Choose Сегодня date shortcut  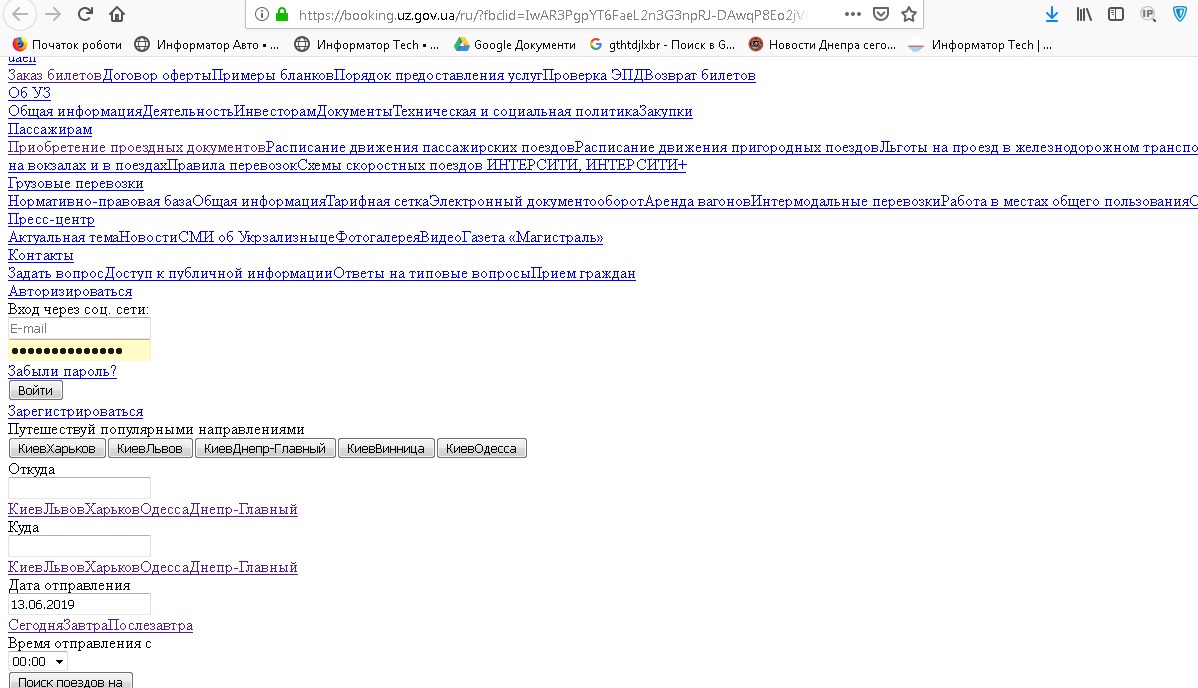[x=35, y=626]
